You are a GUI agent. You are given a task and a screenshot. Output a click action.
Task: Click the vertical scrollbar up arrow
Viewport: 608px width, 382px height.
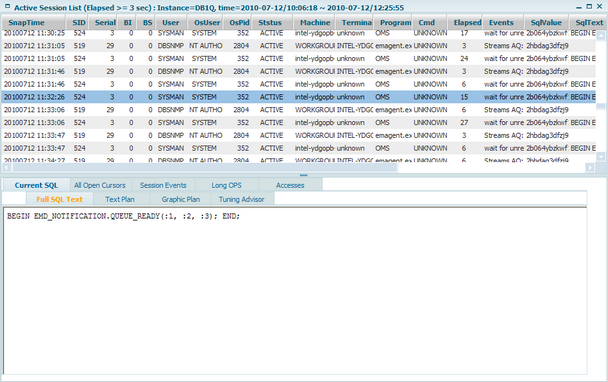pos(601,36)
